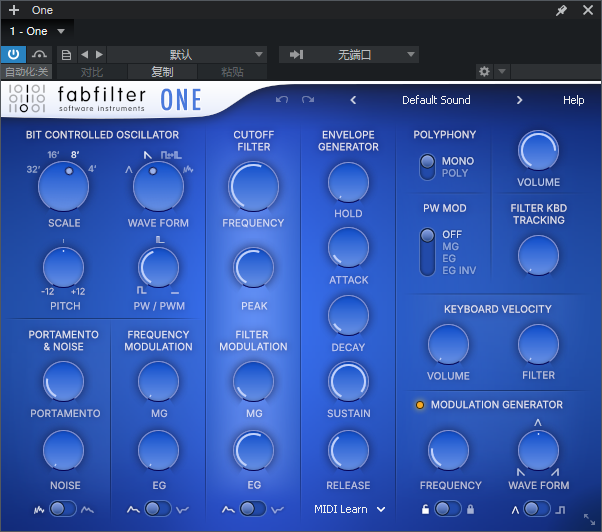Click the 自动化:关 automation button

tap(26, 72)
